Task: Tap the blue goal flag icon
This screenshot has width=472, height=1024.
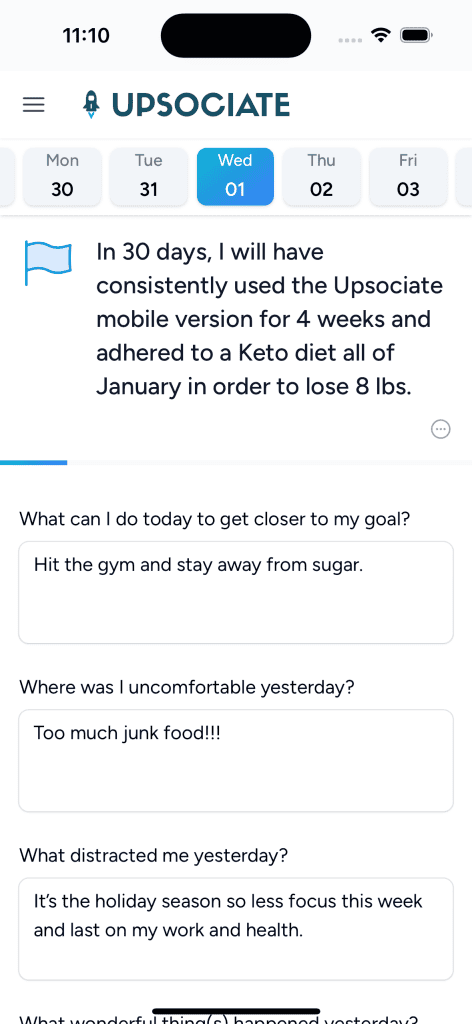Action: coord(48,263)
